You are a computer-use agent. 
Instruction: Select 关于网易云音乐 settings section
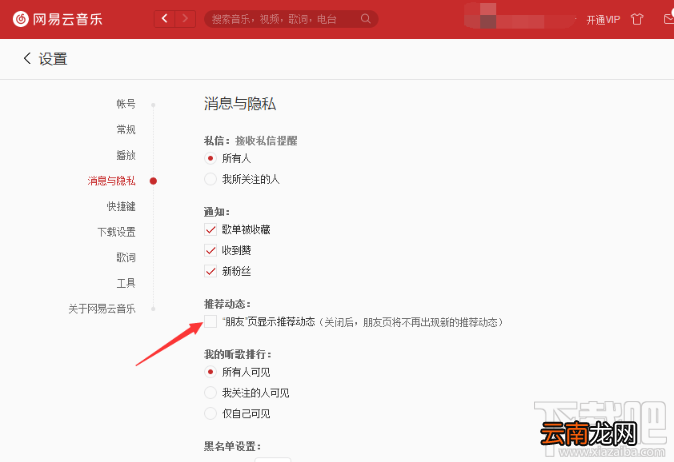(102, 309)
